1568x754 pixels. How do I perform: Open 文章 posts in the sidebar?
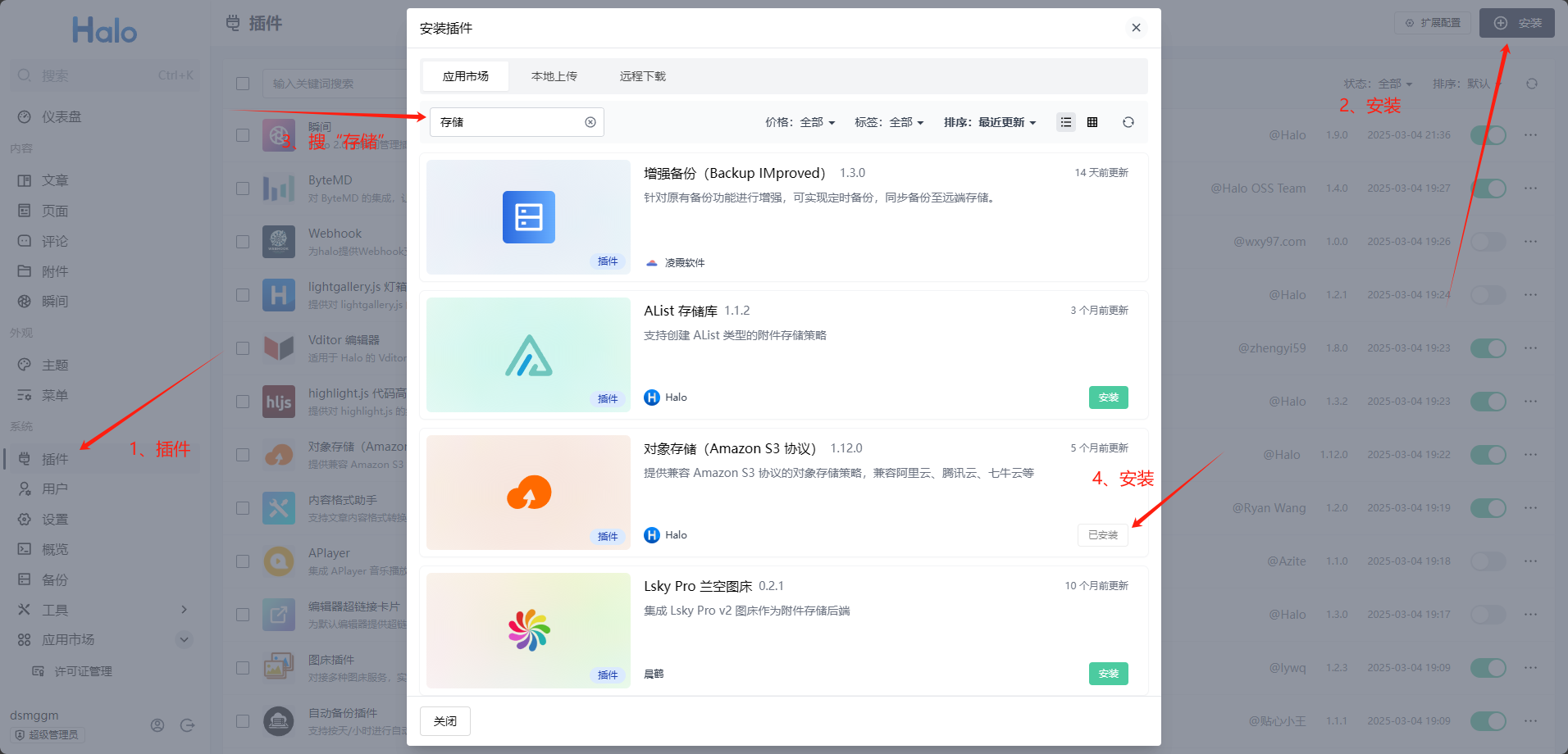pyautogui.click(x=103, y=180)
